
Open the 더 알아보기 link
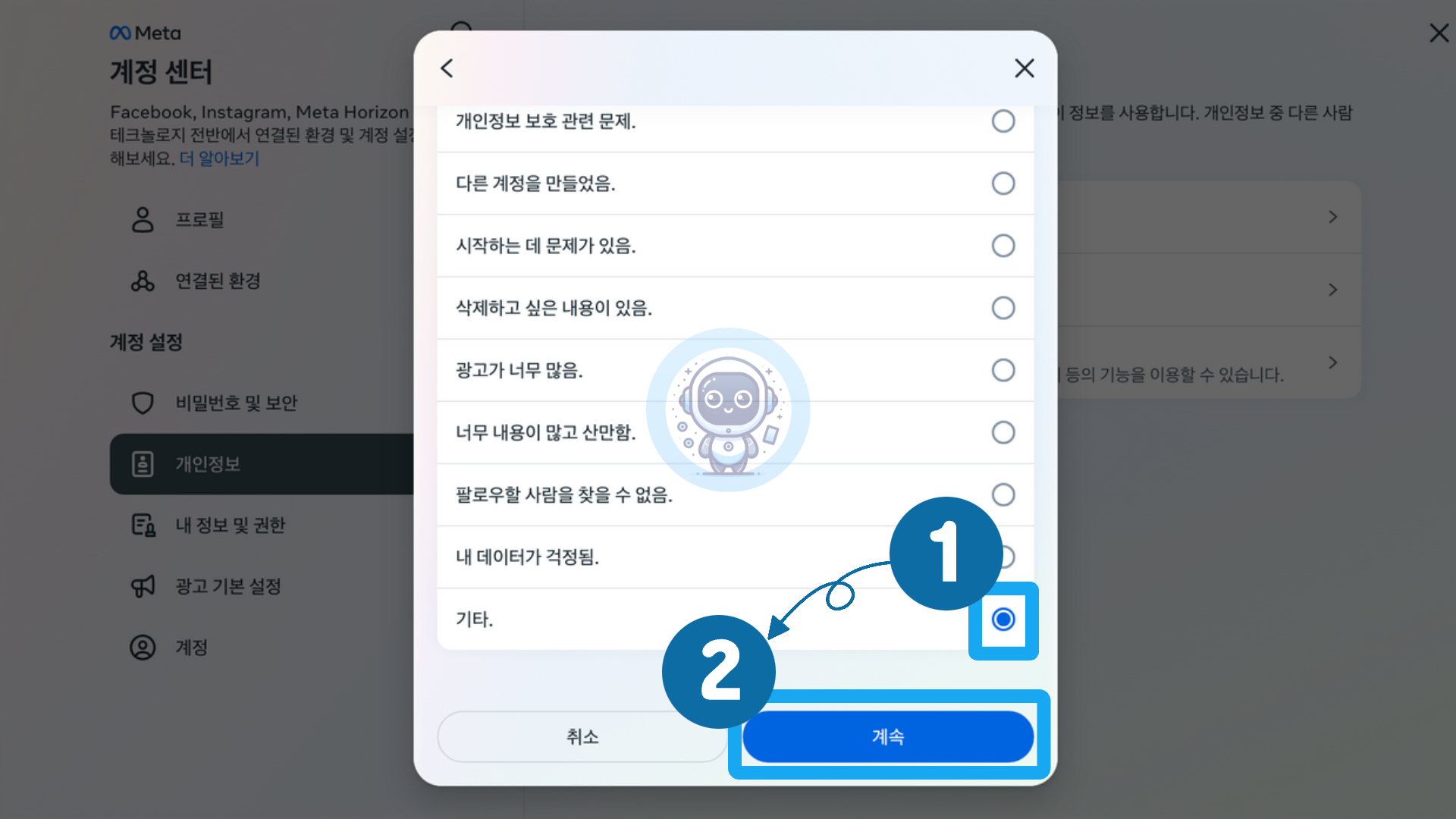tap(219, 158)
